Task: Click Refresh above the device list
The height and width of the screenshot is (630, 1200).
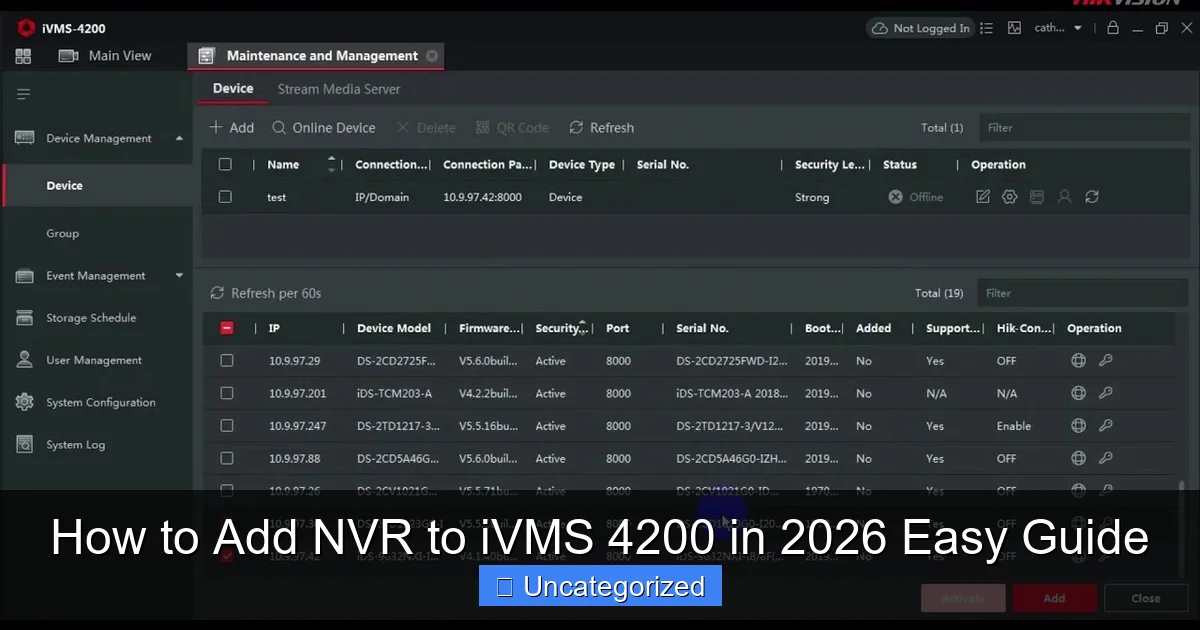Action: coord(601,127)
